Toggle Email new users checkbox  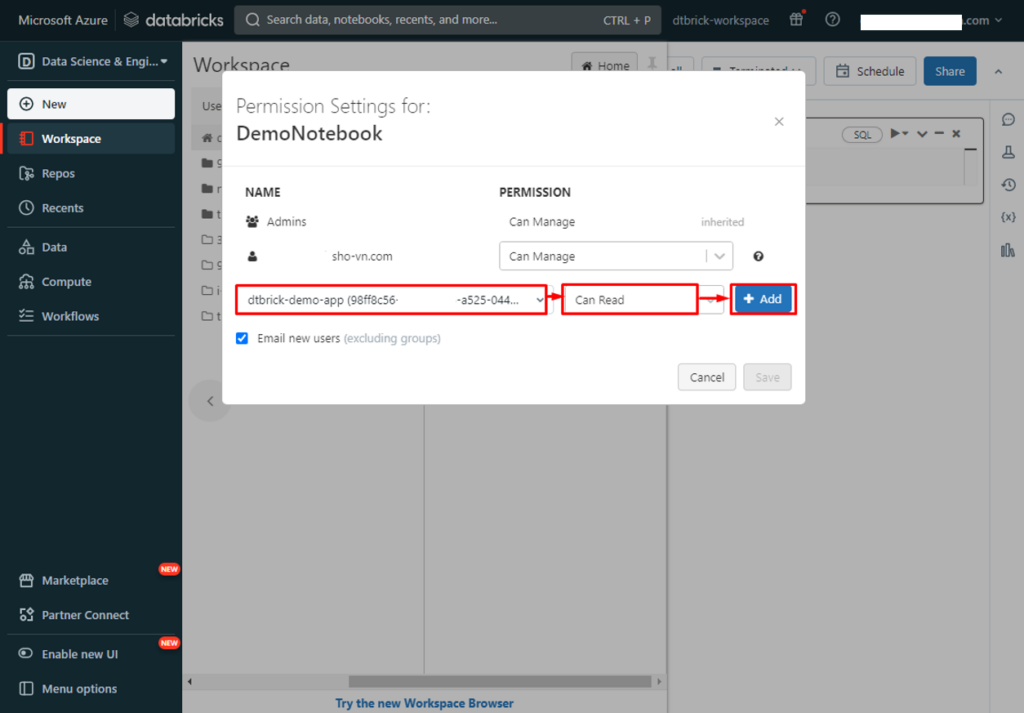[242, 338]
